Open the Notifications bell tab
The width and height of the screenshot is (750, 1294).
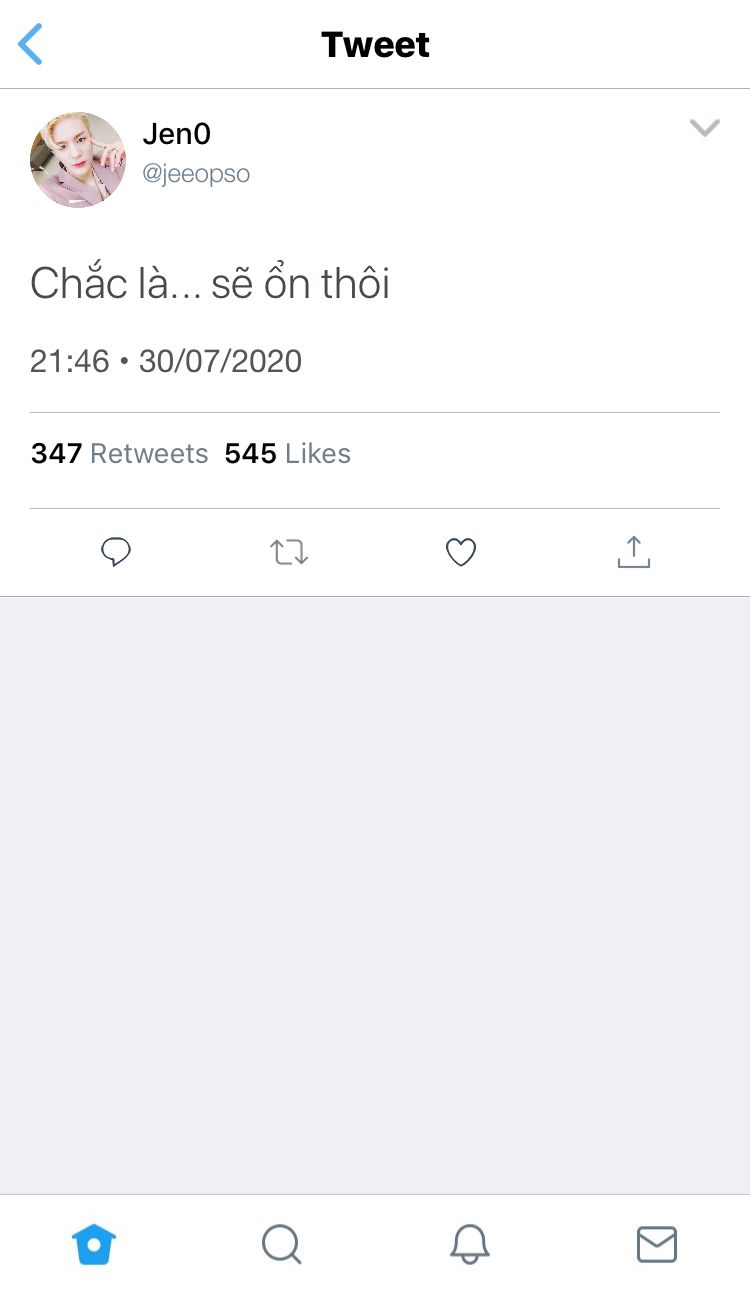(469, 1245)
